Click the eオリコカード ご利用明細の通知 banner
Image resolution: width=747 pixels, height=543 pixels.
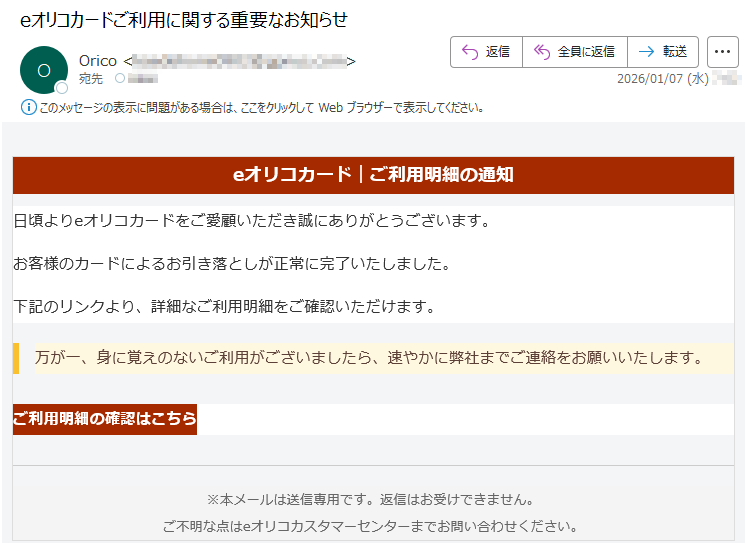click(373, 175)
